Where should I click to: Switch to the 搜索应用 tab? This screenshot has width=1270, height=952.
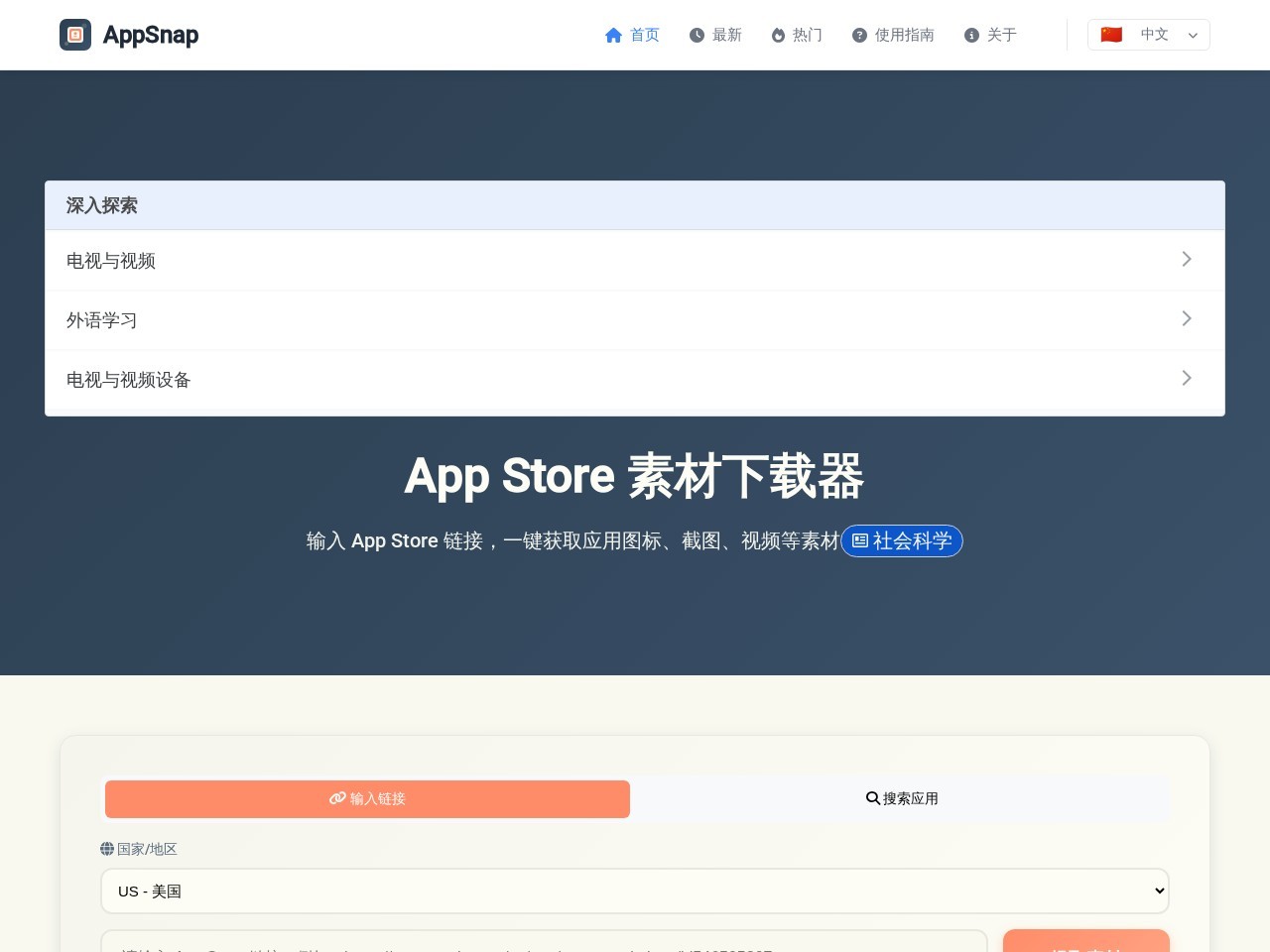[901, 798]
